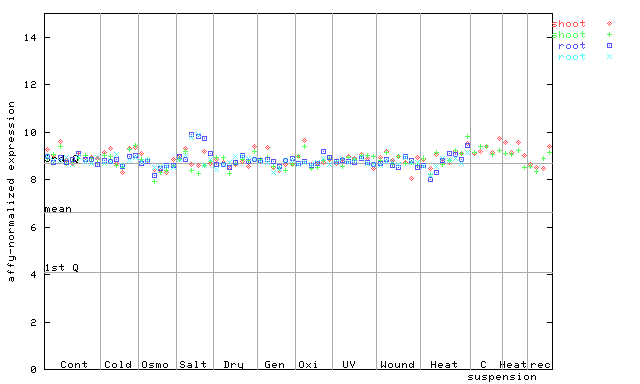Click the 'UV' category label
Viewport: 640px width, 384px height.
click(349, 364)
